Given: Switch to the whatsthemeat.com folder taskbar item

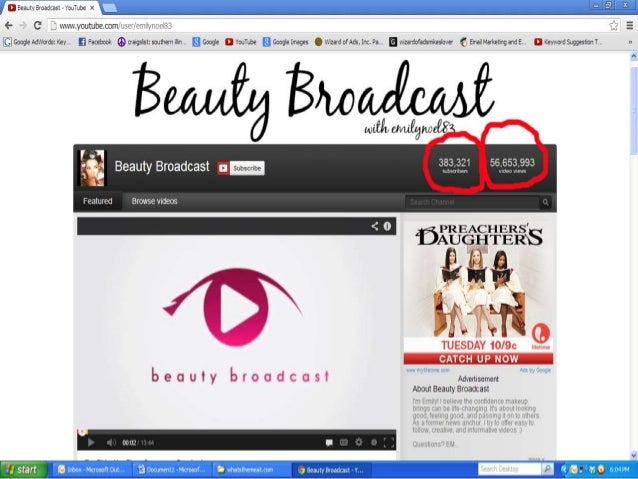Looking at the screenshot, I should coord(250,470).
